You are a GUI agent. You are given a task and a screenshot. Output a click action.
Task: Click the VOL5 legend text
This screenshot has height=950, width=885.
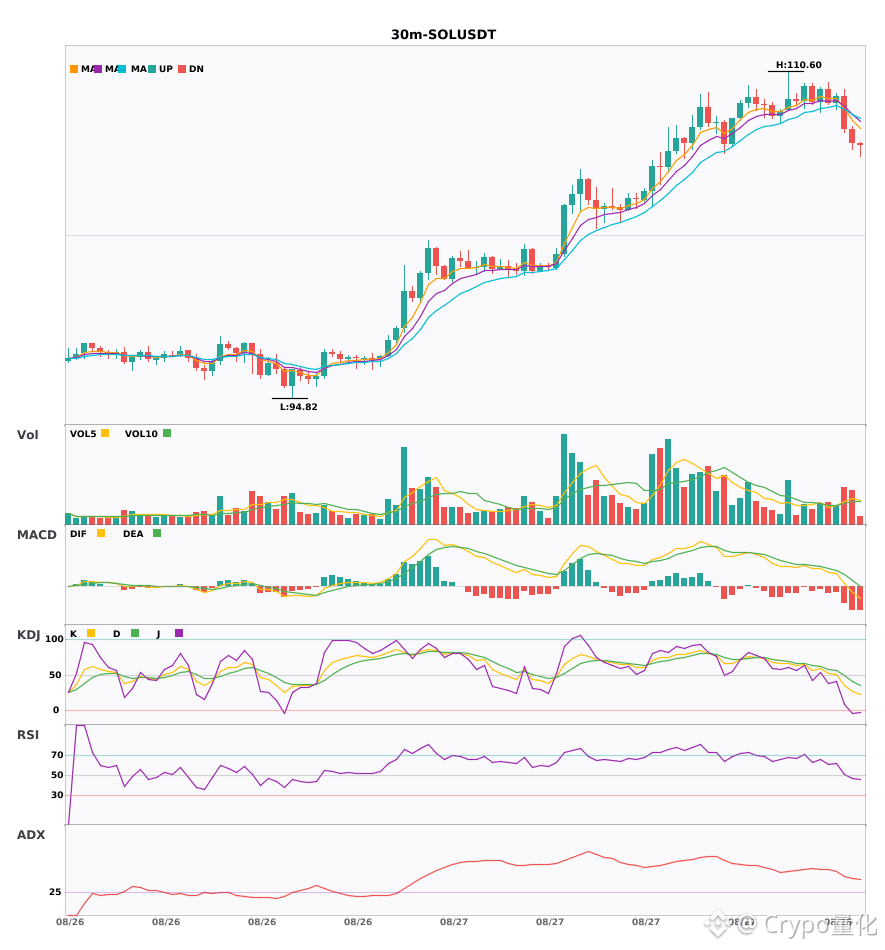pyautogui.click(x=83, y=434)
